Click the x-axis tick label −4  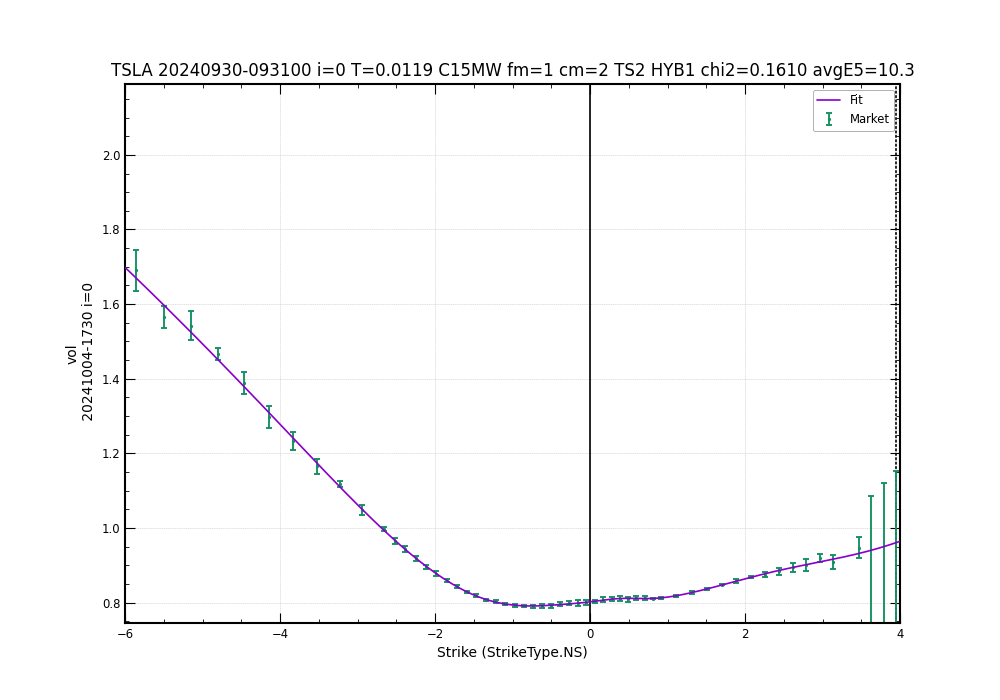(280, 634)
